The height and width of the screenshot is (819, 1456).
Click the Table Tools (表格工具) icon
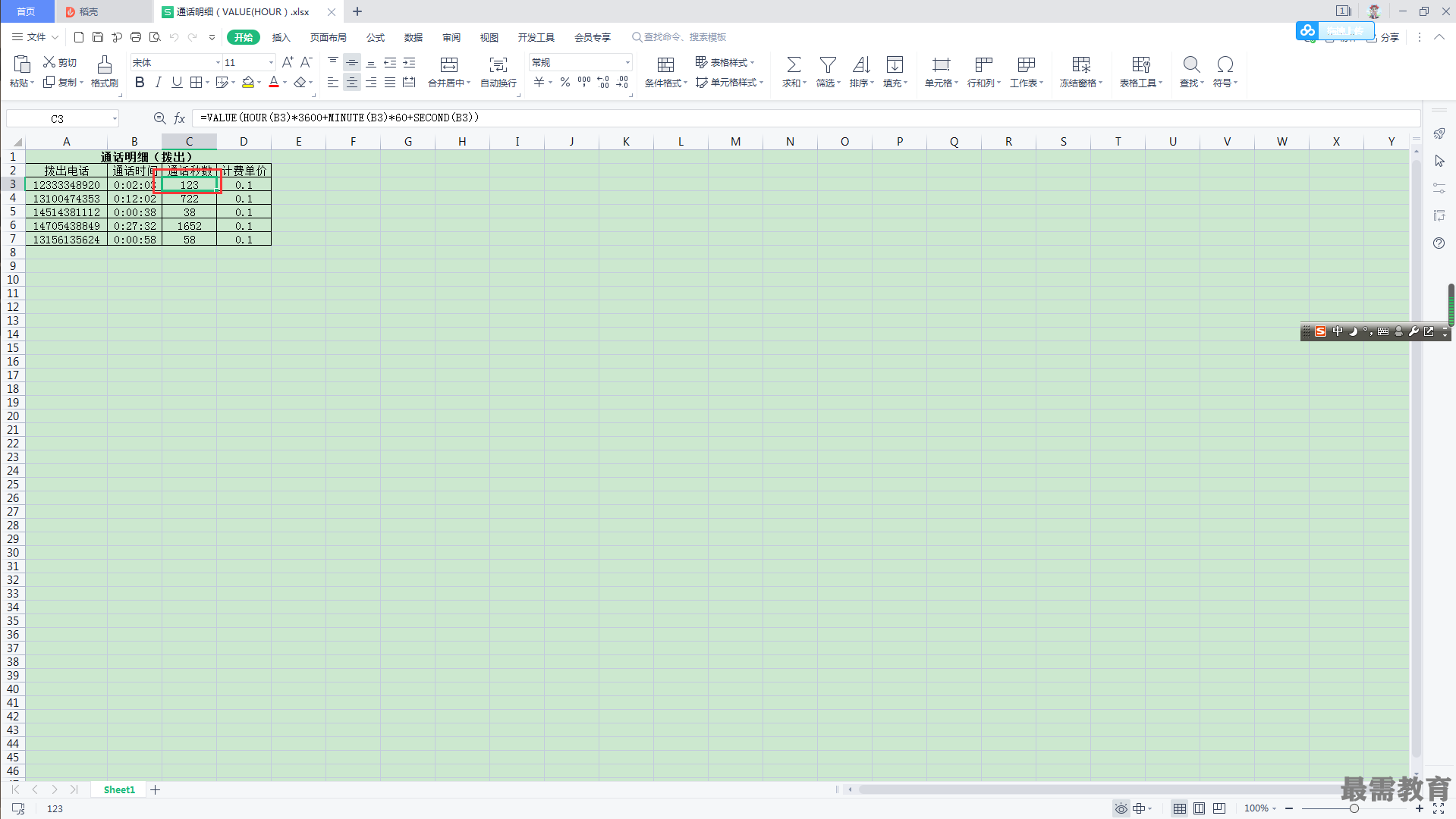(1140, 64)
